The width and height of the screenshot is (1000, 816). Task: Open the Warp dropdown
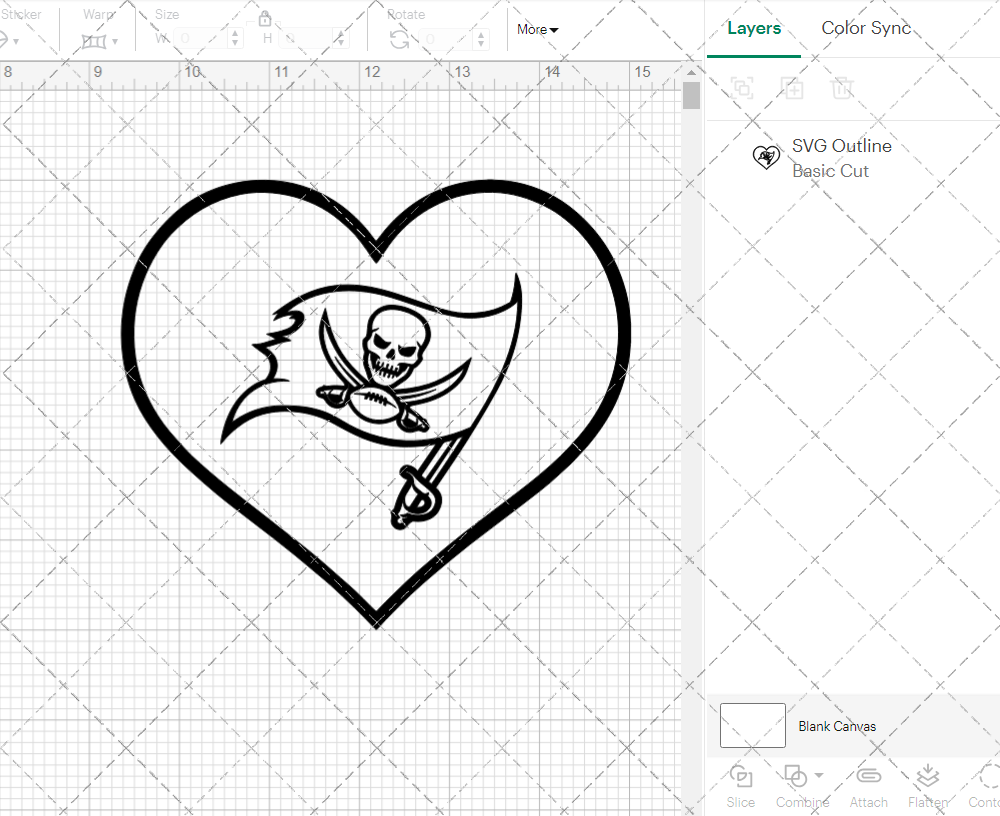tap(99, 41)
